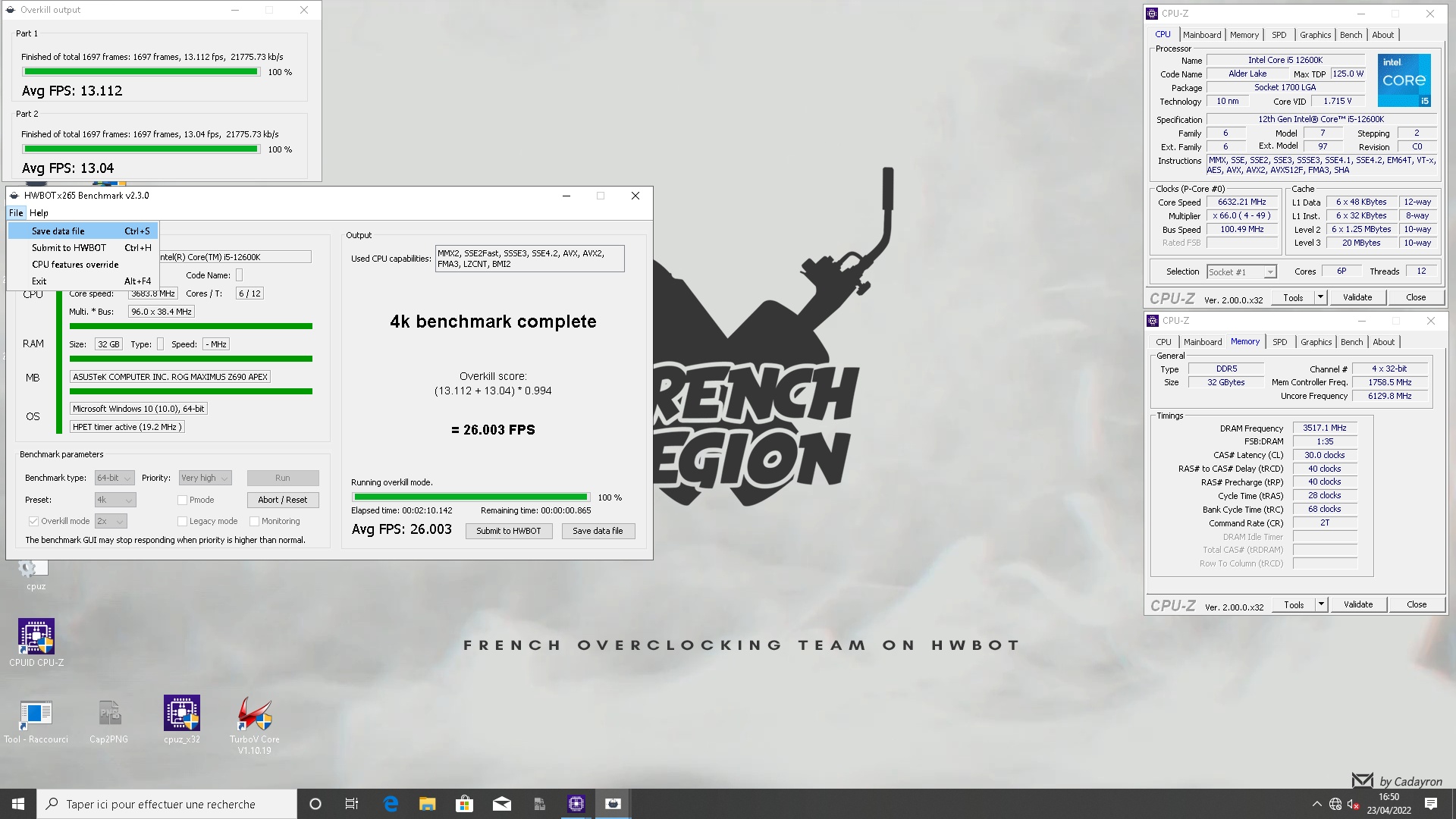Choose Exit from the File menu

83,281
